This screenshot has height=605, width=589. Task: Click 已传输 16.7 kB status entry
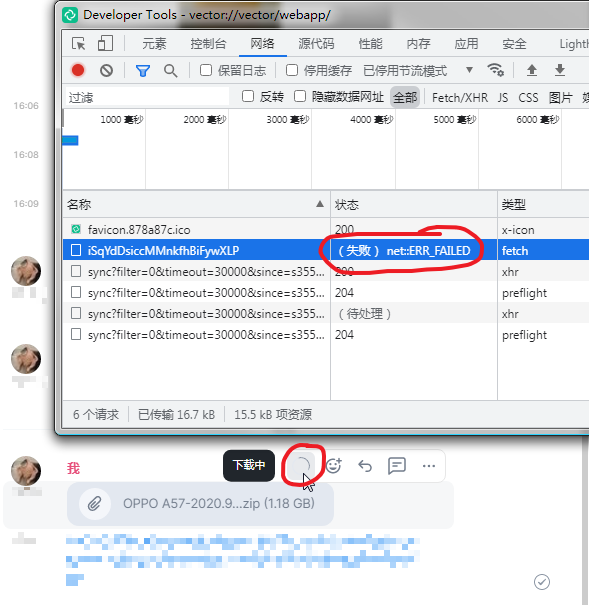(x=176, y=415)
